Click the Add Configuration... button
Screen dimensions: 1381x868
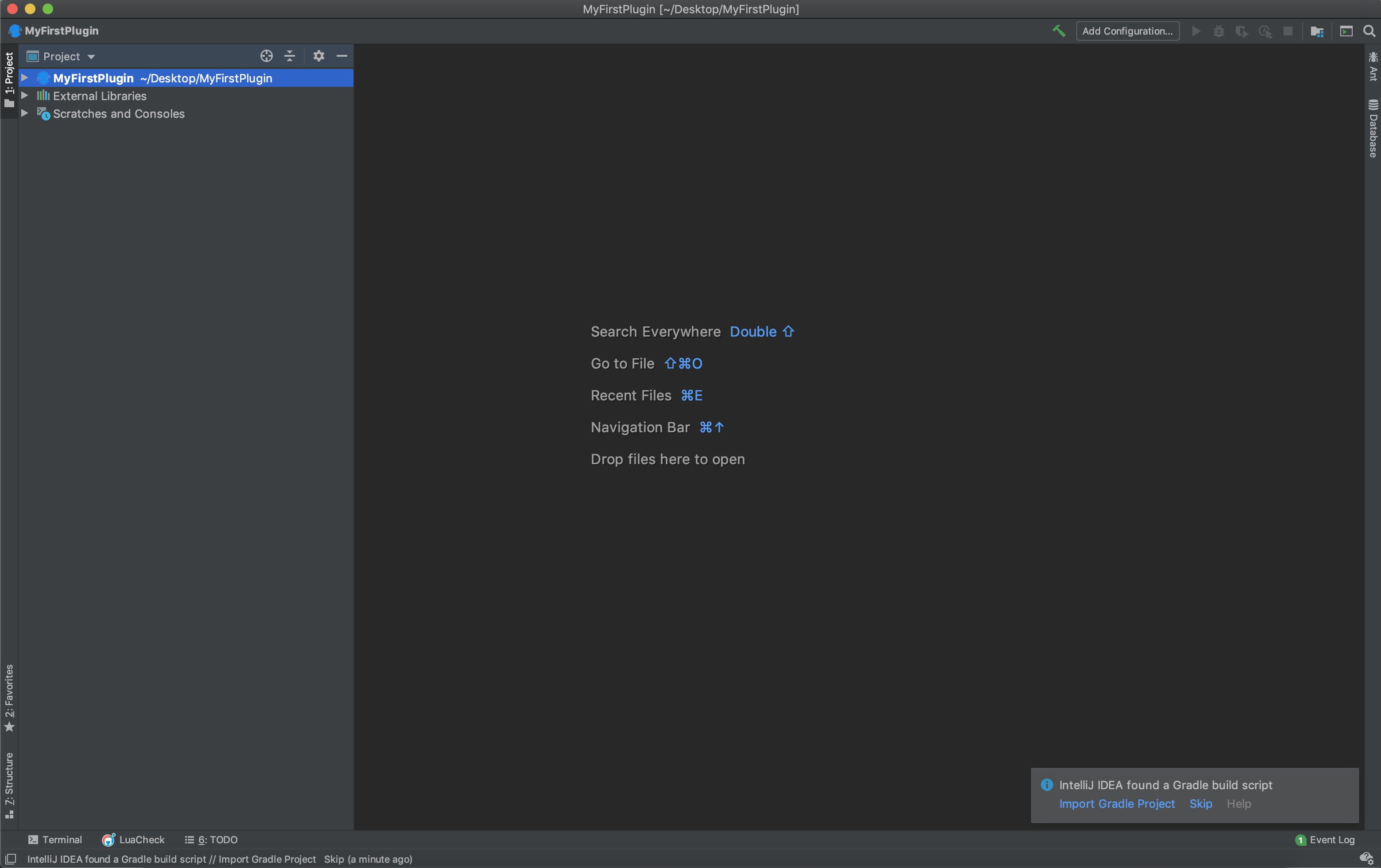tap(1127, 31)
